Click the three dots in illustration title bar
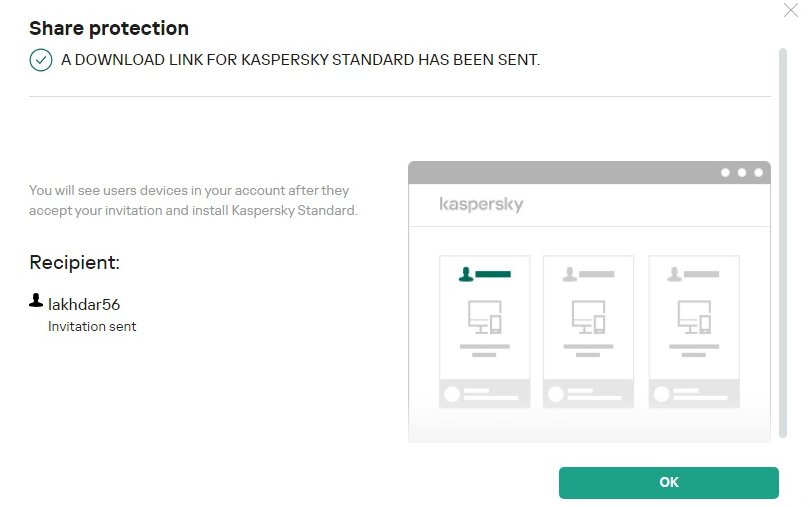 [742, 172]
